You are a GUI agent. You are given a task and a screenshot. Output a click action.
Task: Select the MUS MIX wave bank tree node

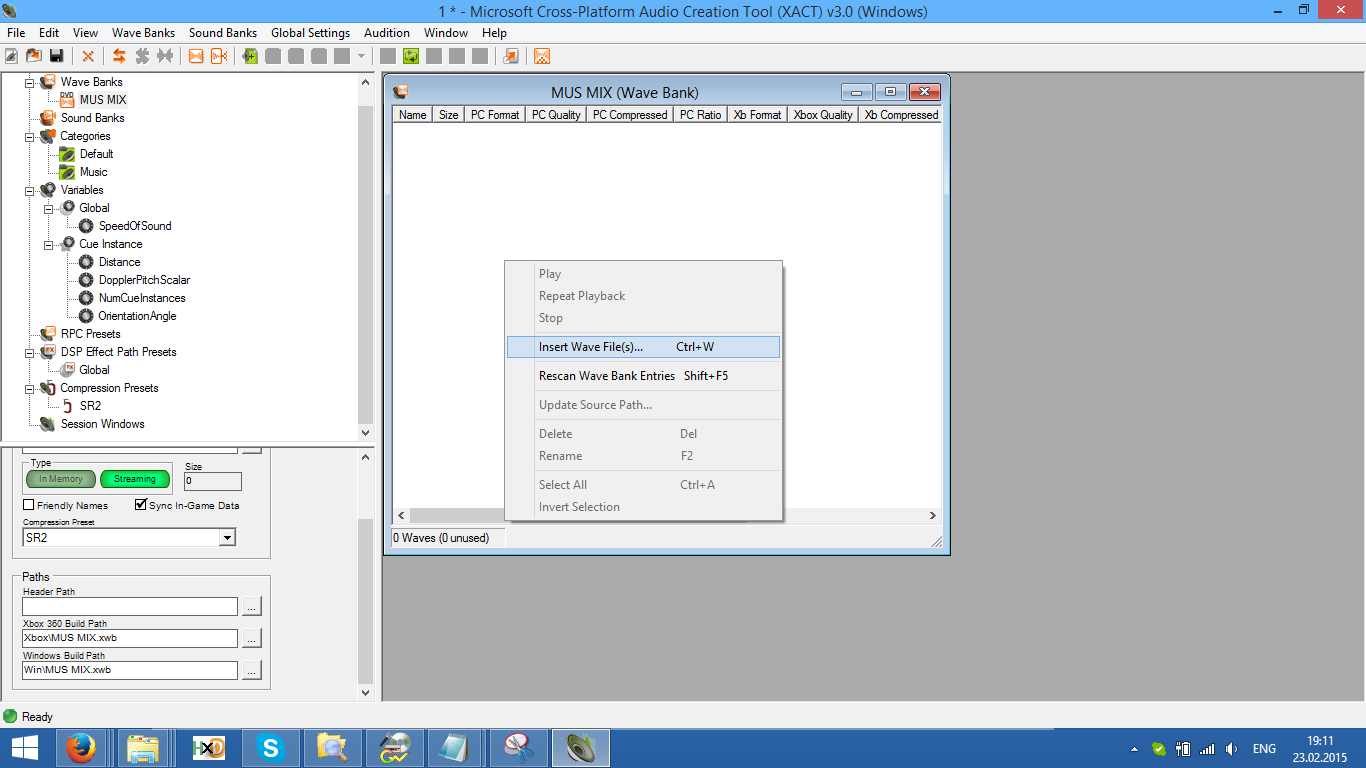point(102,100)
